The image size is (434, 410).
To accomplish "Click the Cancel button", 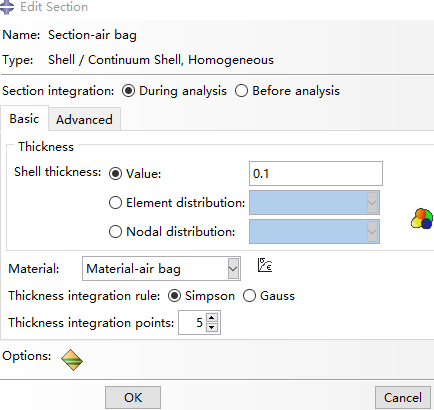I will click(x=403, y=397).
